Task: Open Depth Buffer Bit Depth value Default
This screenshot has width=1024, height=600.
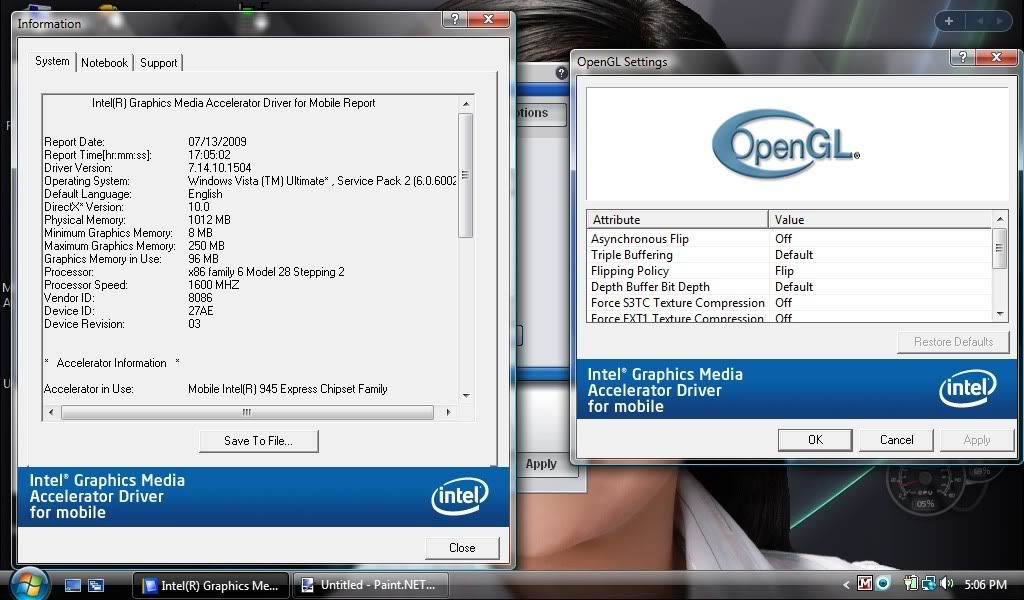Action: 793,287
